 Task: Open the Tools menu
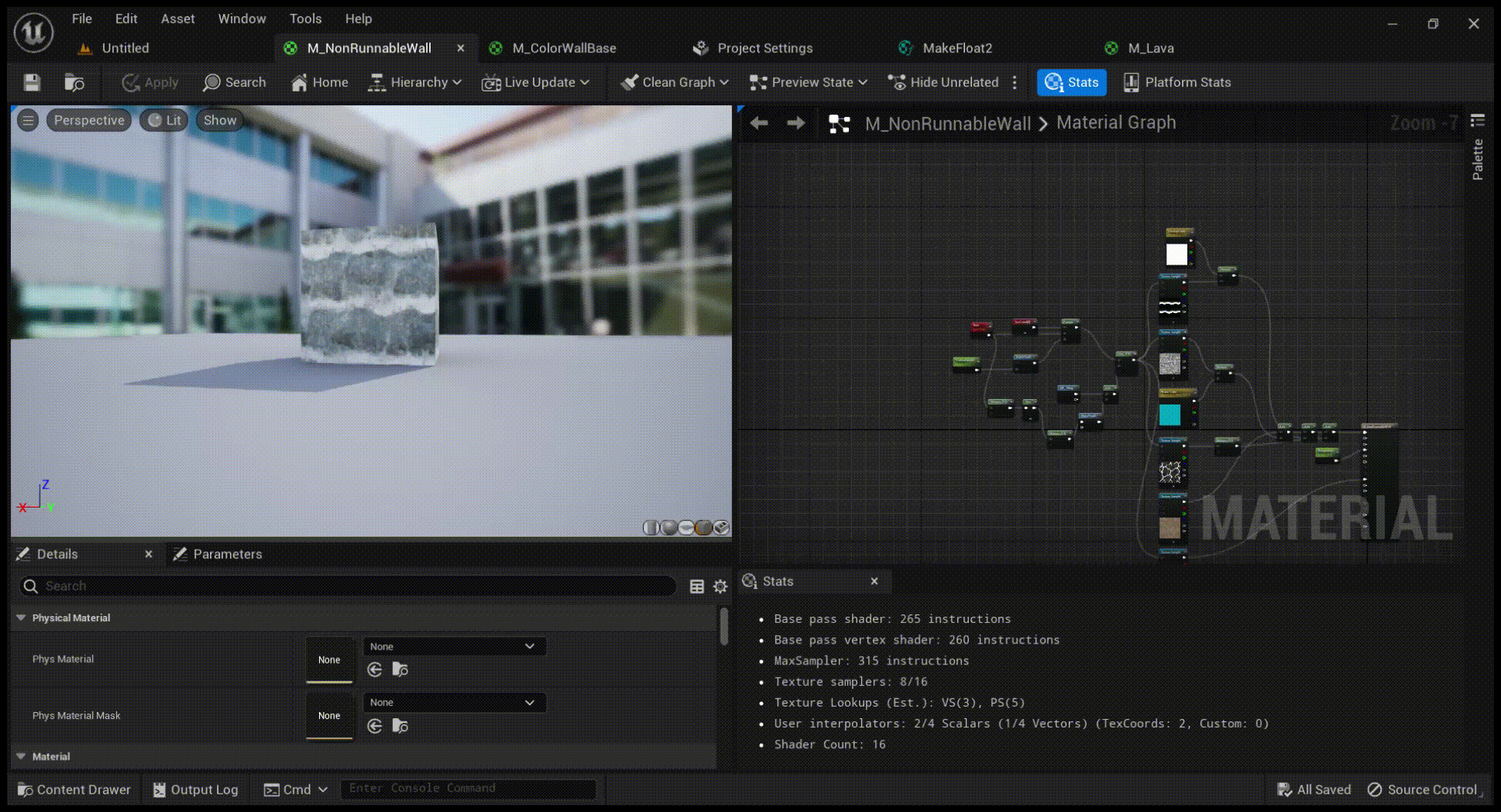[305, 18]
